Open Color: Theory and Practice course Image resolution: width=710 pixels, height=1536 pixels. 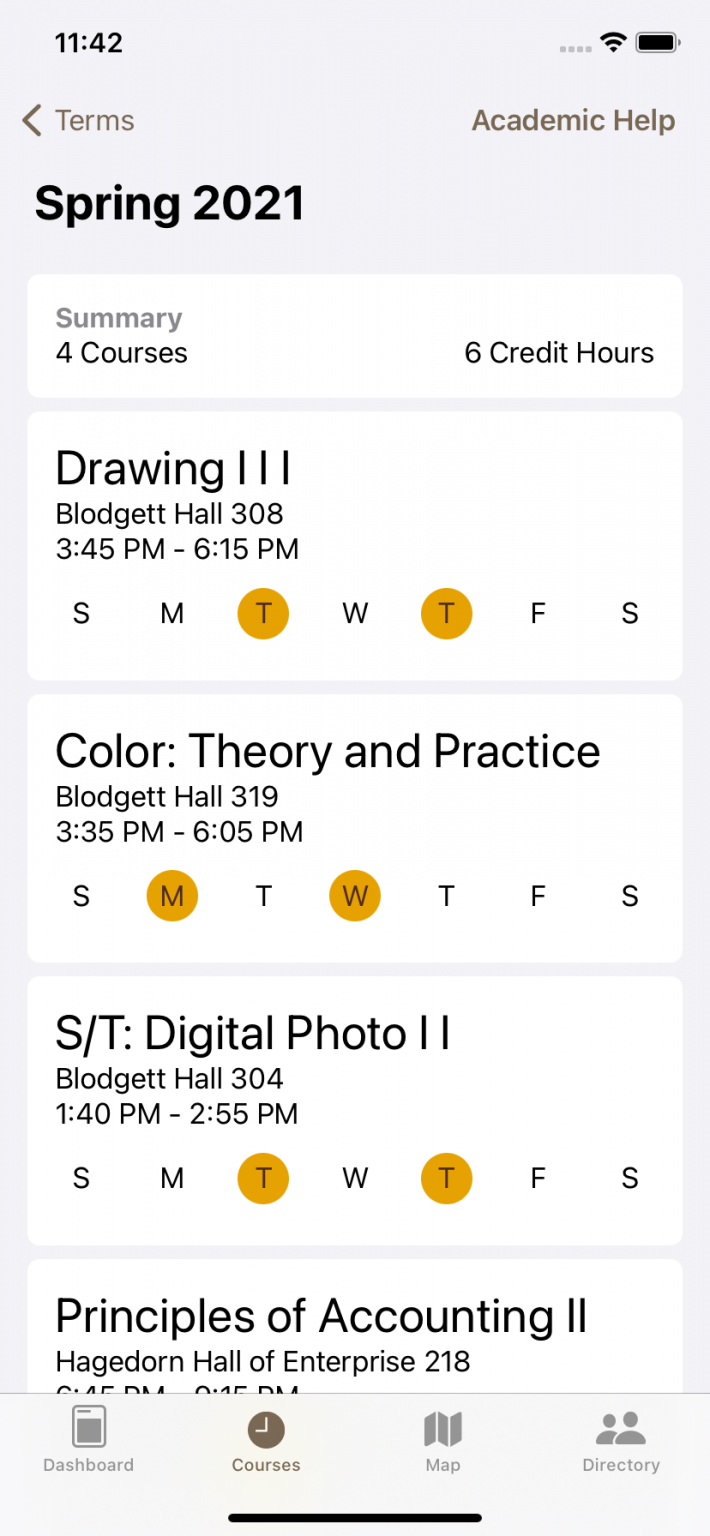click(355, 829)
